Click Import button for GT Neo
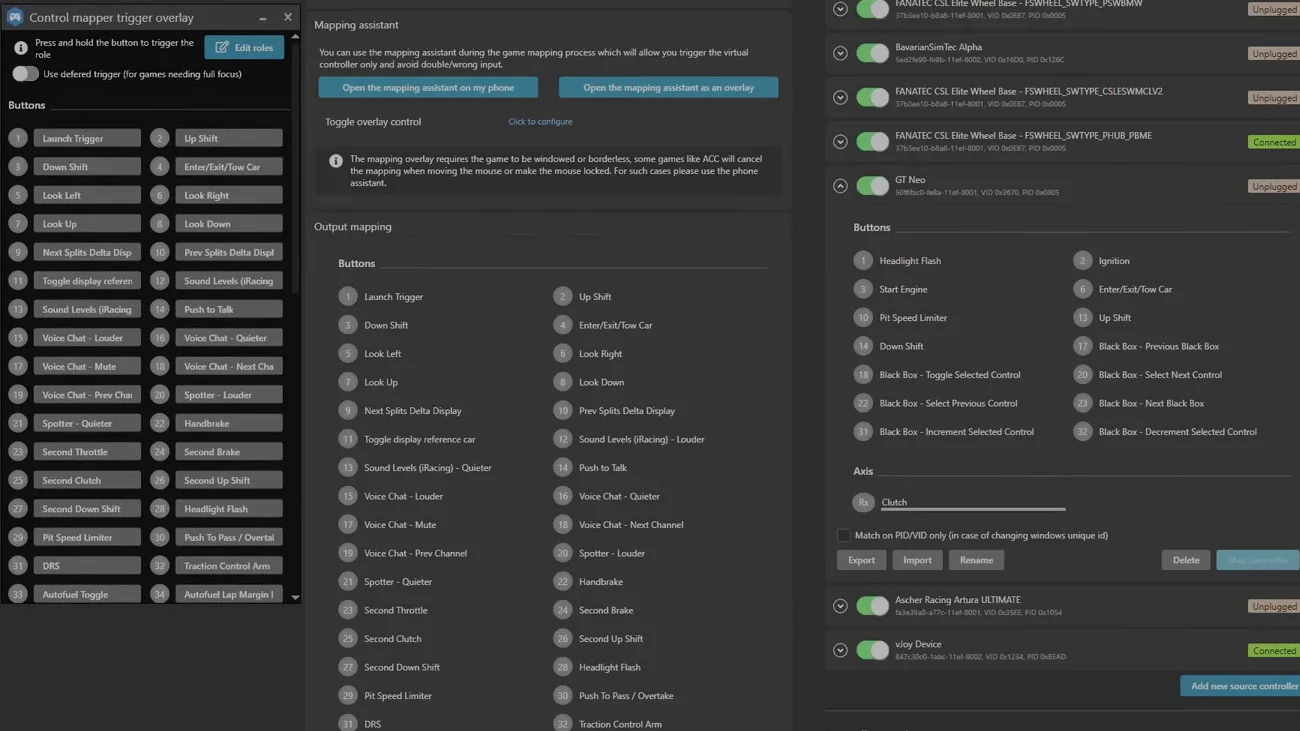The image size is (1300, 731). (x=917, y=560)
